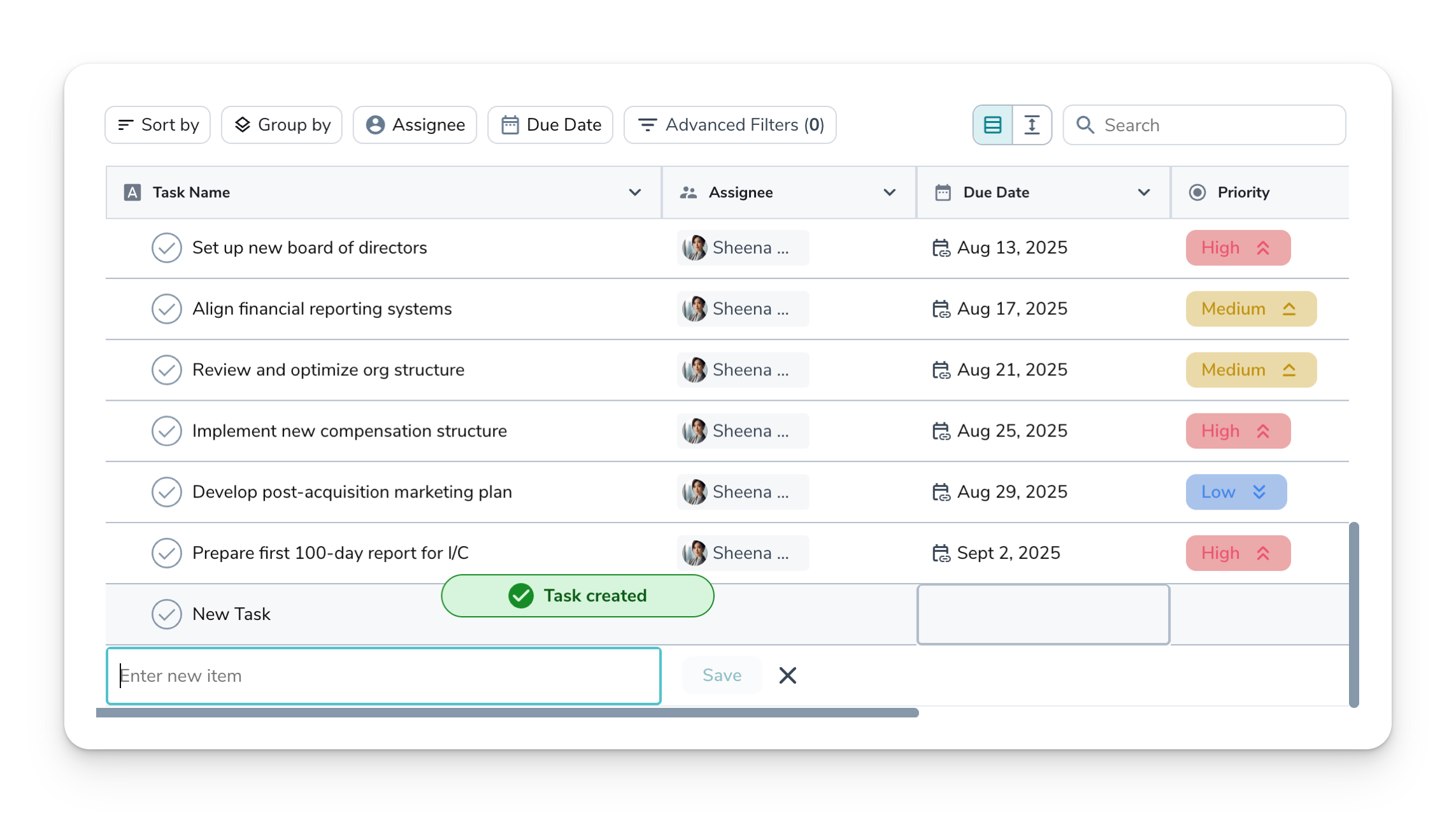Click calendar icon beside Aug 13, 2025
The height and width of the screenshot is (813, 1456).
pyautogui.click(x=941, y=248)
